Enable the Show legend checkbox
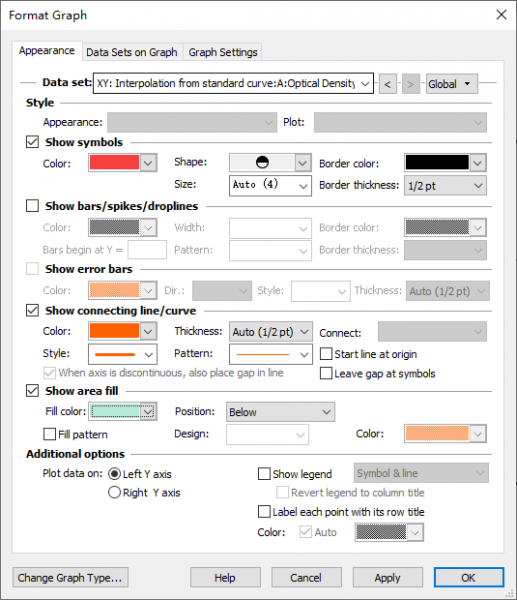Screen dimensions: 517x600 point(264,474)
